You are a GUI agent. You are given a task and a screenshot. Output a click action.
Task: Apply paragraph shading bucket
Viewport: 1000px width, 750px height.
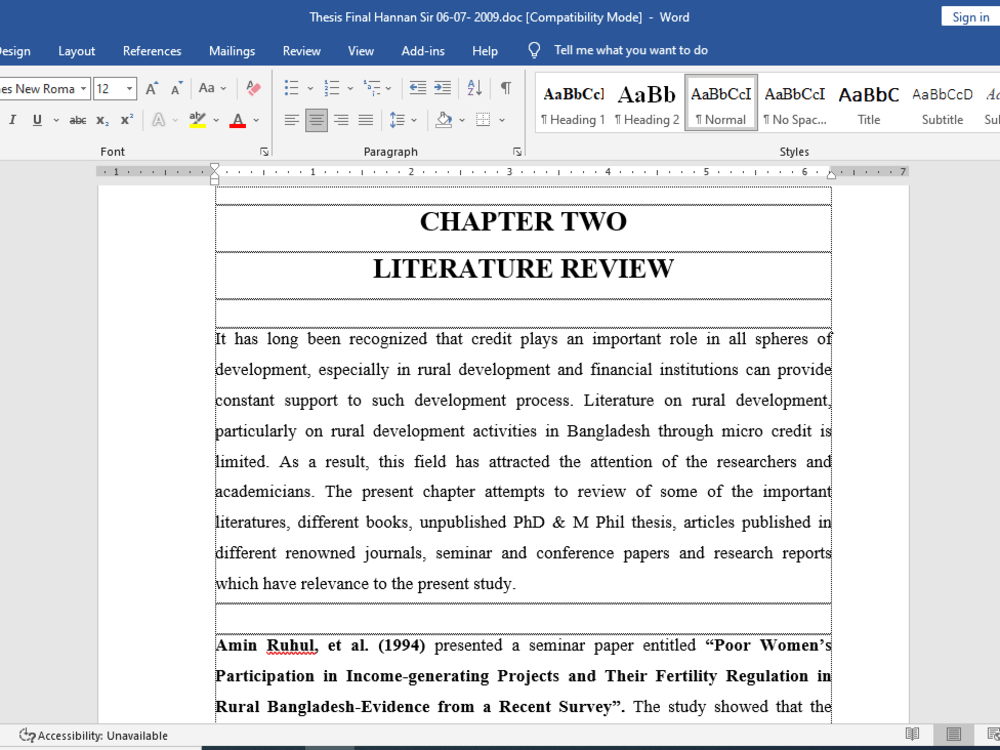[444, 120]
